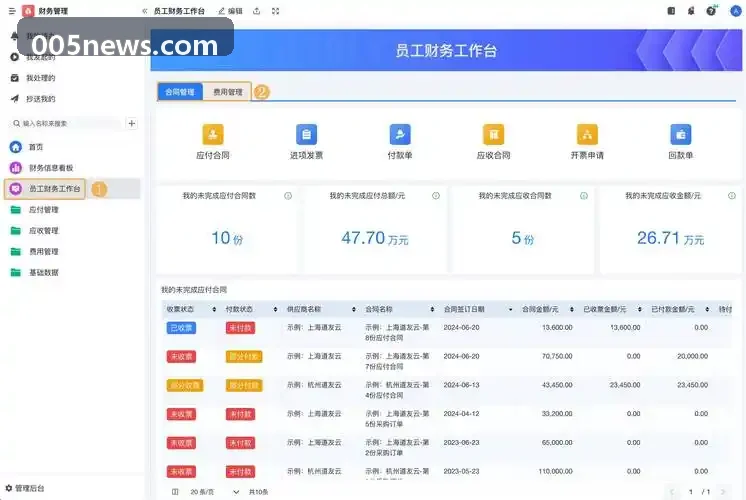Go to next page arrow in pagination
Screen dimensions: 746x500
tap(723, 492)
